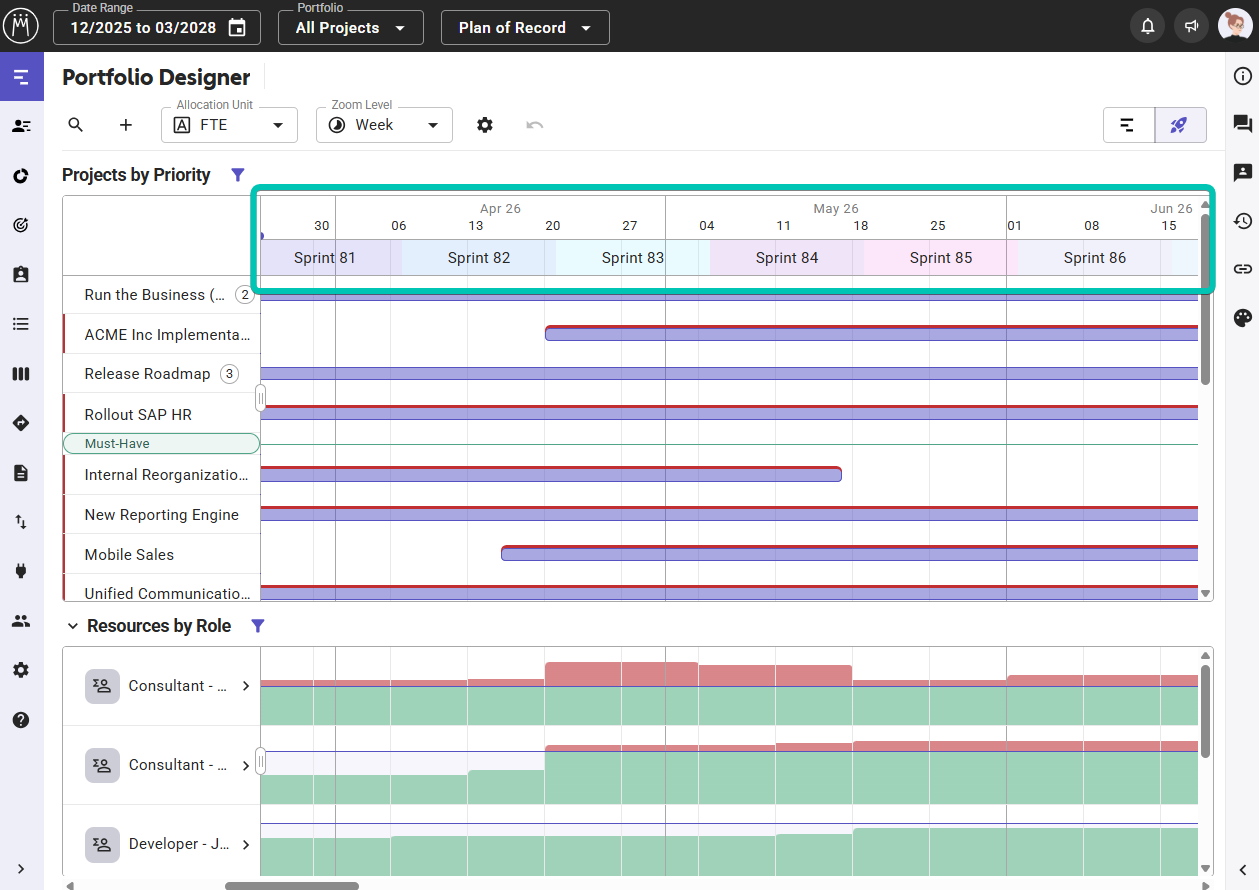Open the Allocation Unit FTE dropdown

(229, 125)
